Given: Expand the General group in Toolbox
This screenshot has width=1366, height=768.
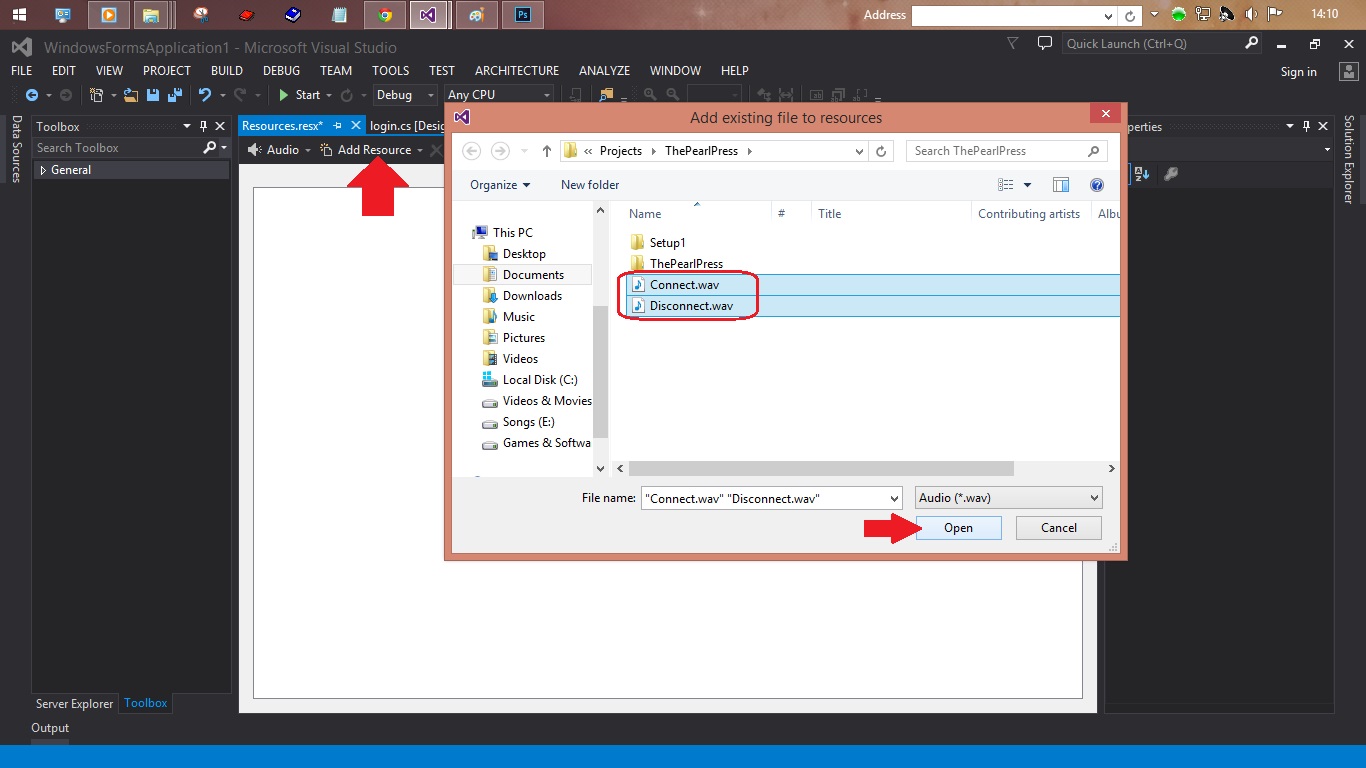Looking at the screenshot, I should pyautogui.click(x=43, y=170).
